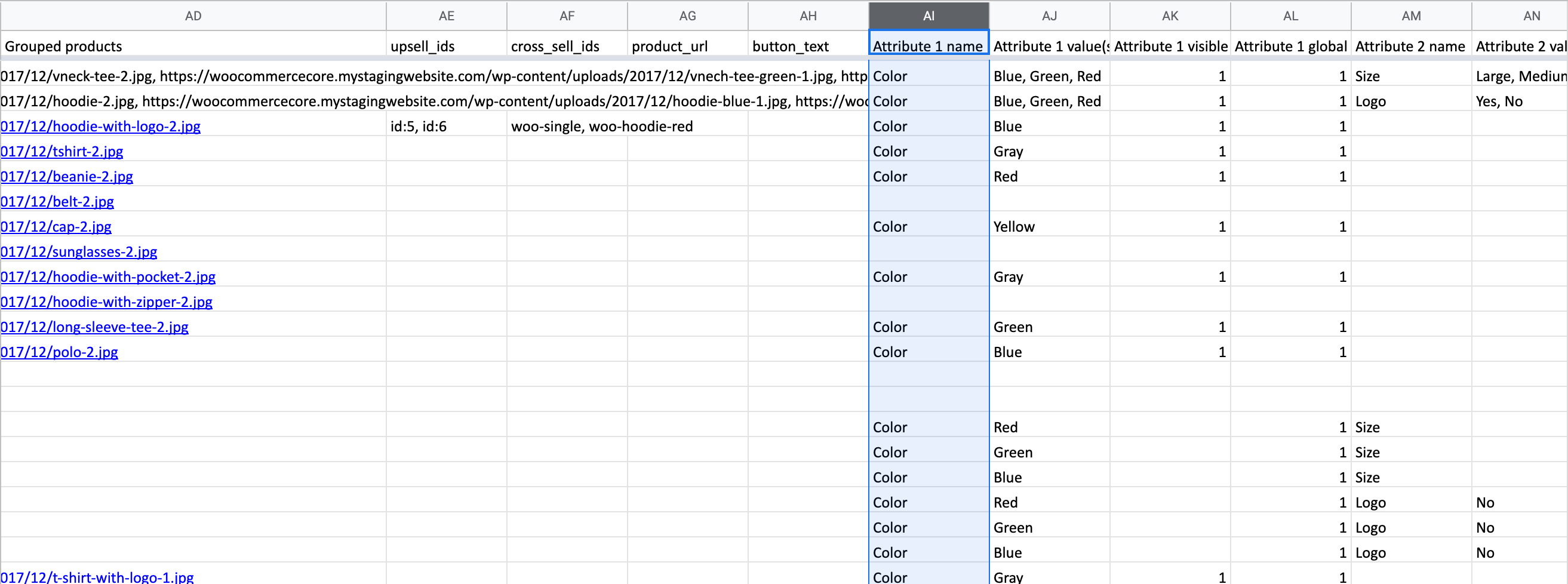Select column AJ header
This screenshot has width=1568, height=584.
click(x=1049, y=16)
